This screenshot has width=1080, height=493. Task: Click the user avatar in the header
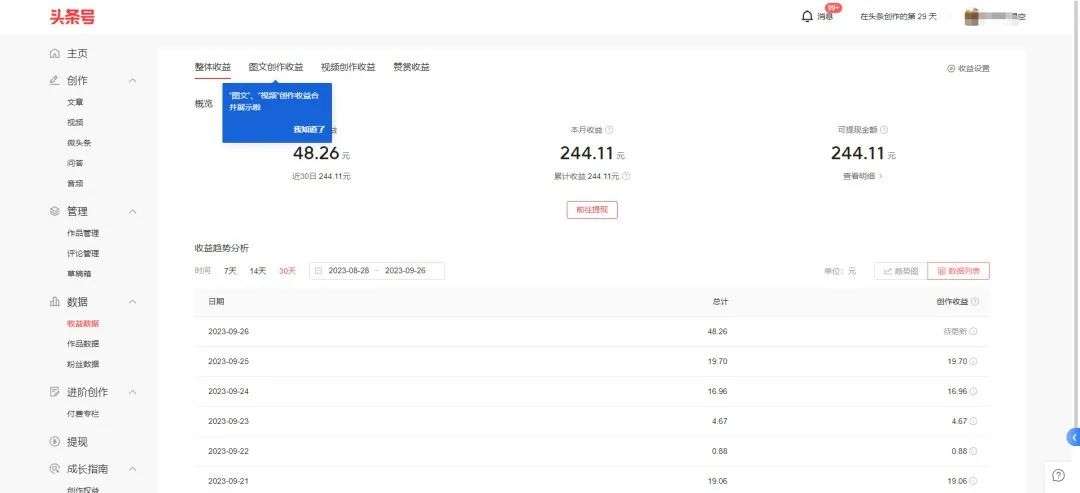tap(973, 17)
